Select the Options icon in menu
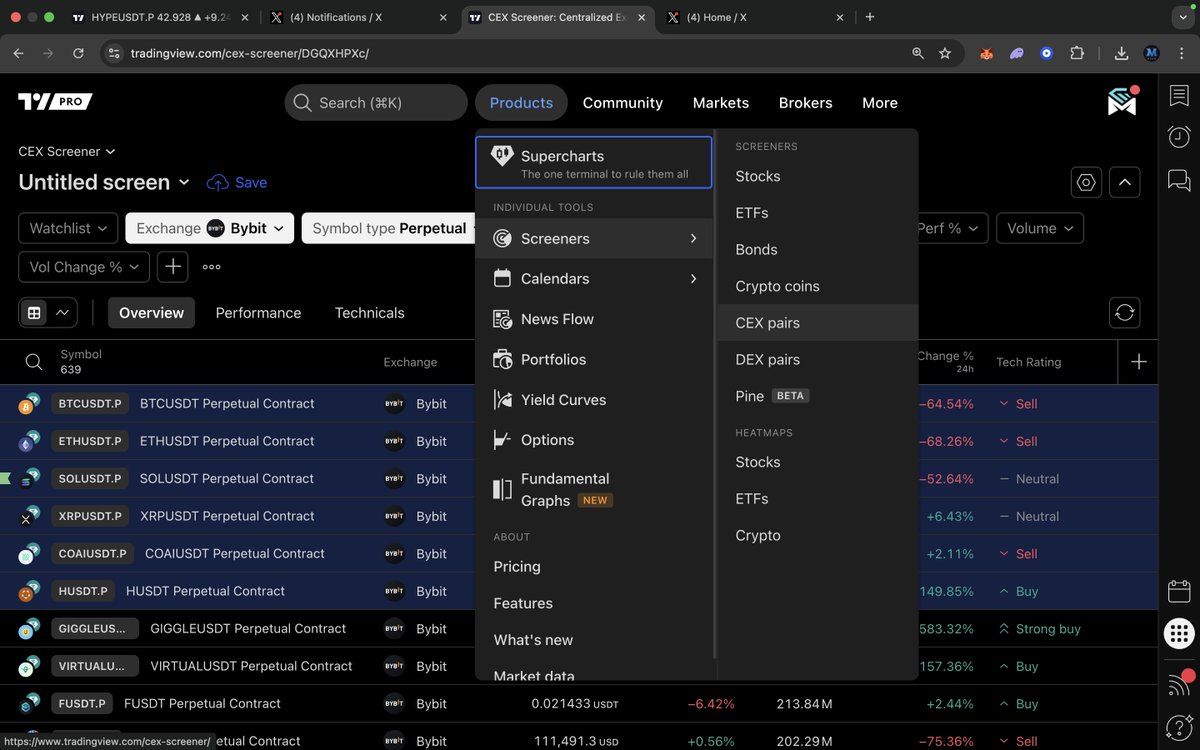The image size is (1200, 750). point(502,440)
